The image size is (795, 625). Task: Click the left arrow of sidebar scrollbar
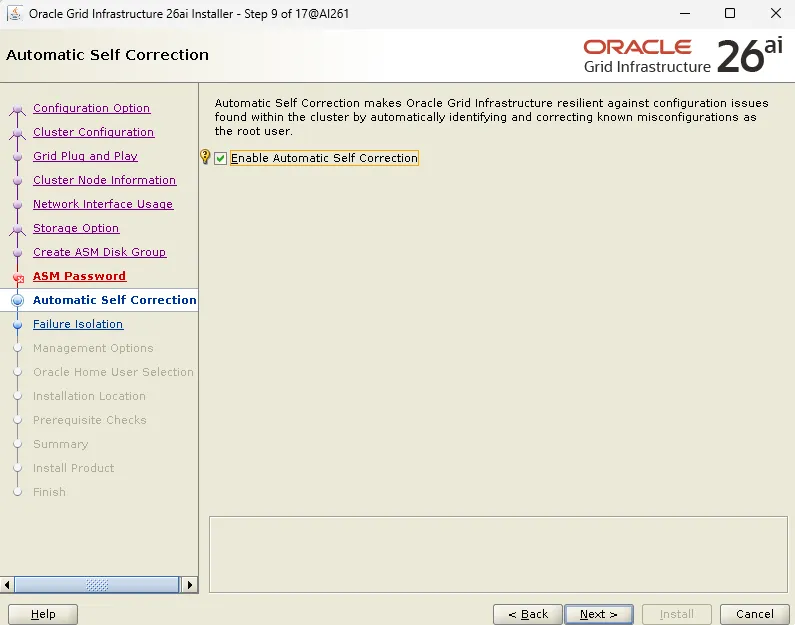pos(7,585)
